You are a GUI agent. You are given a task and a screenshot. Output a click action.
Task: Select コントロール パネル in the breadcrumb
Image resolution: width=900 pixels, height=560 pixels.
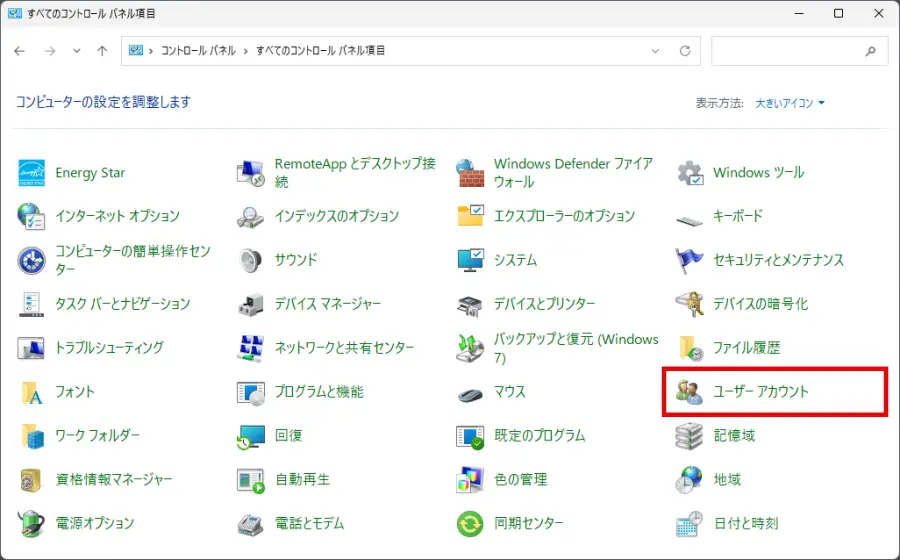click(x=198, y=51)
